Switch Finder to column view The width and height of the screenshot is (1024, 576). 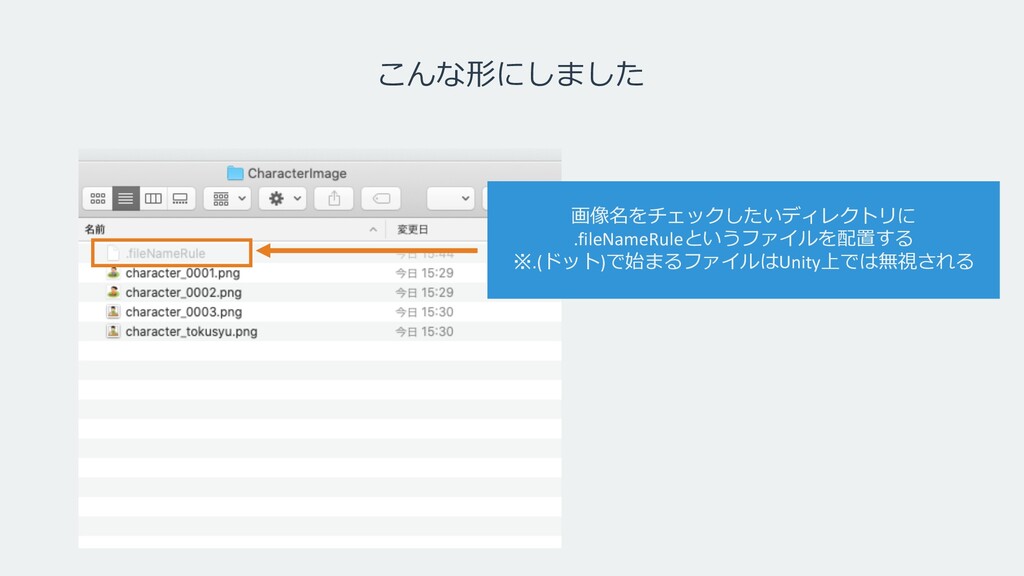coord(153,199)
